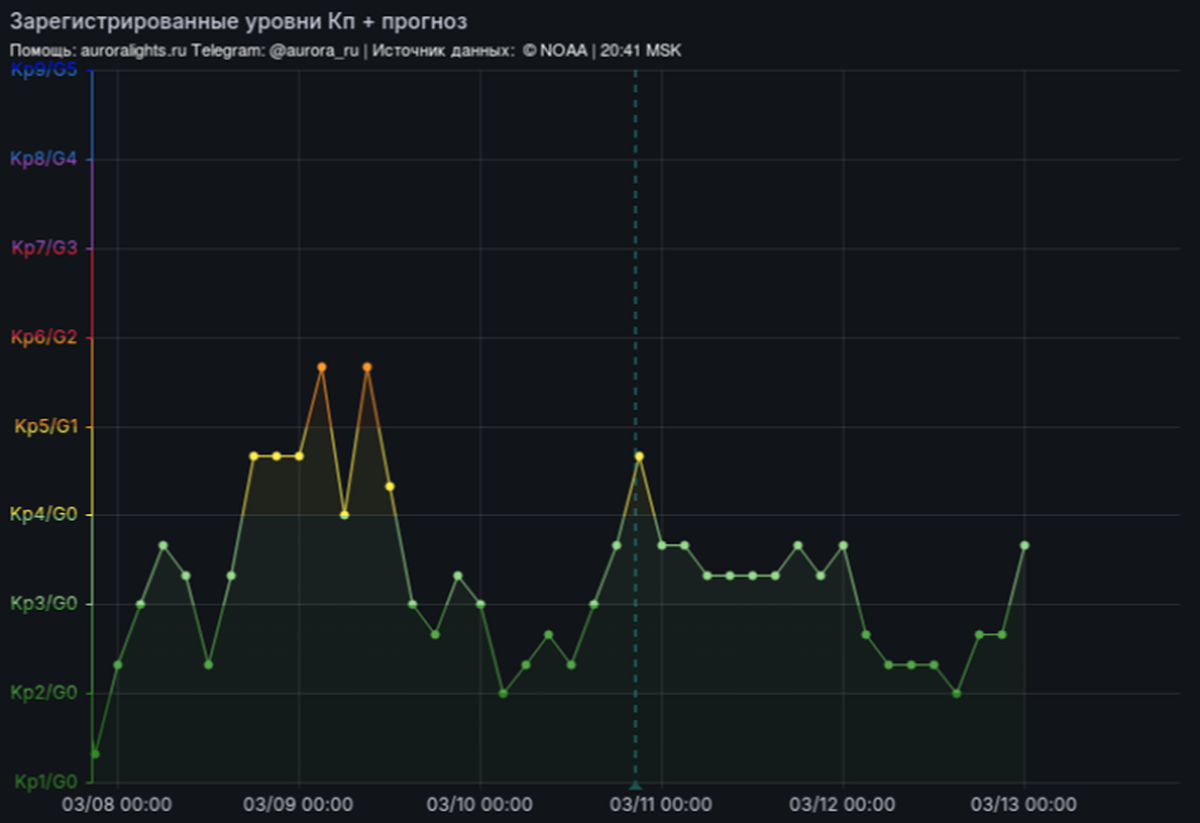Select the yellow data point on dashed line
1200x823 pixels.
pos(639,456)
